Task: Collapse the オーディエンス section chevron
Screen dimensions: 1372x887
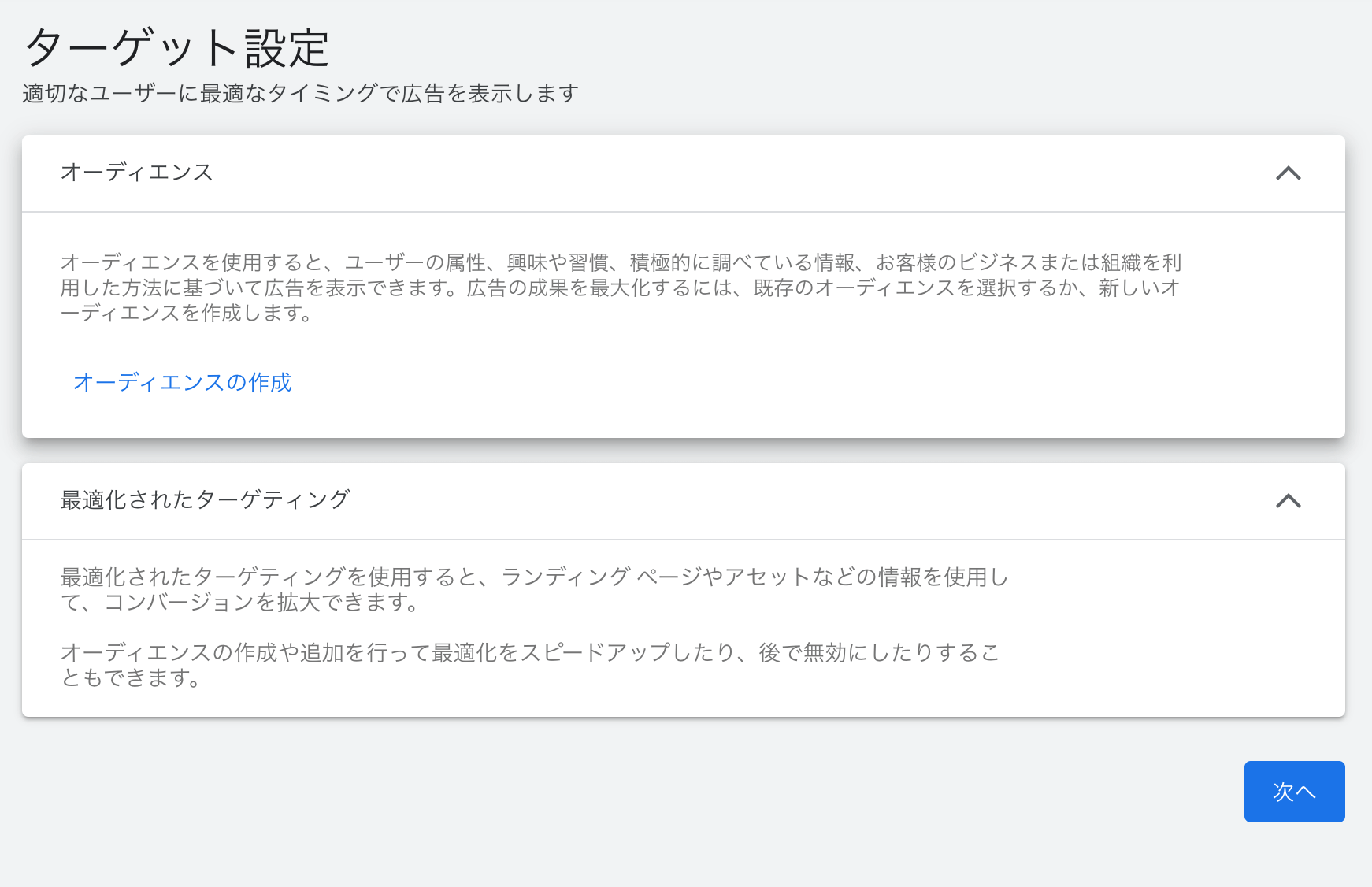Action: click(1289, 173)
